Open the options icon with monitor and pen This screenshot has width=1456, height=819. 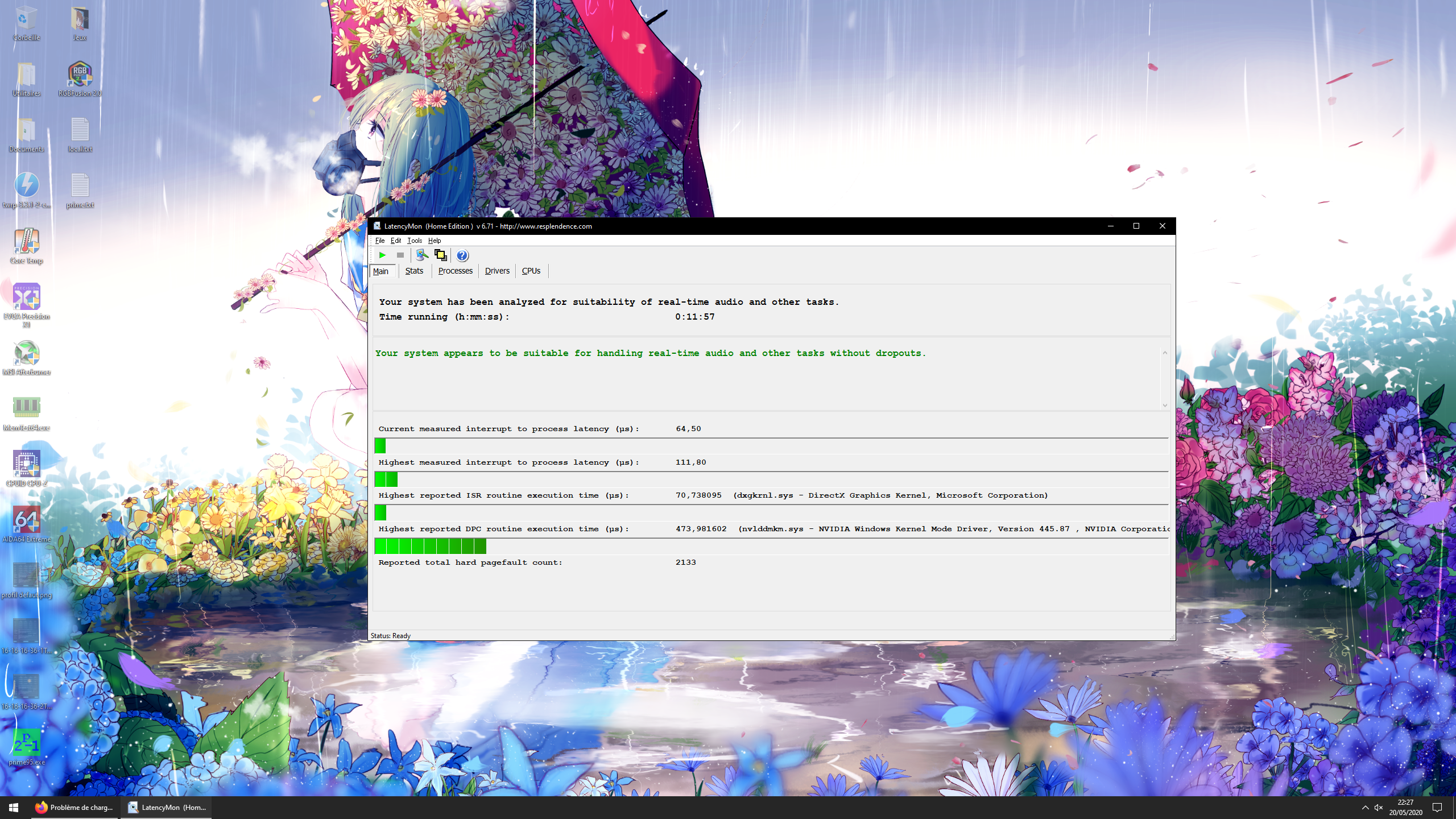point(421,255)
